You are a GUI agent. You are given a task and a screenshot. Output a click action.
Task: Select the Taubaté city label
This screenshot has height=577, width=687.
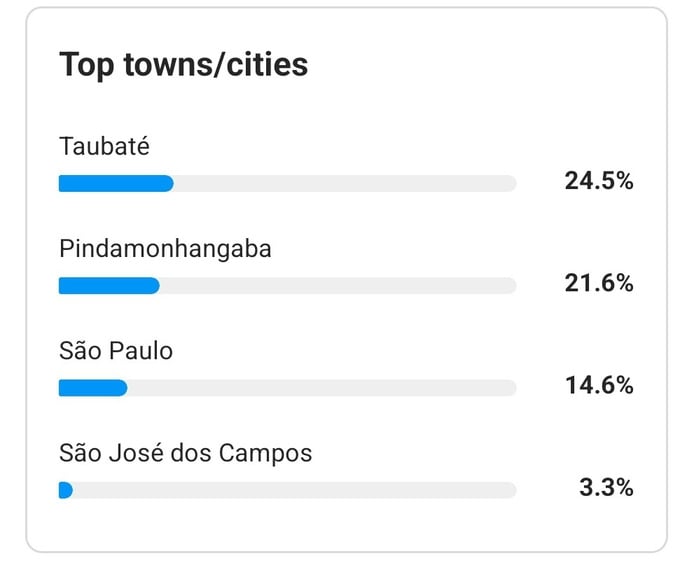104,146
